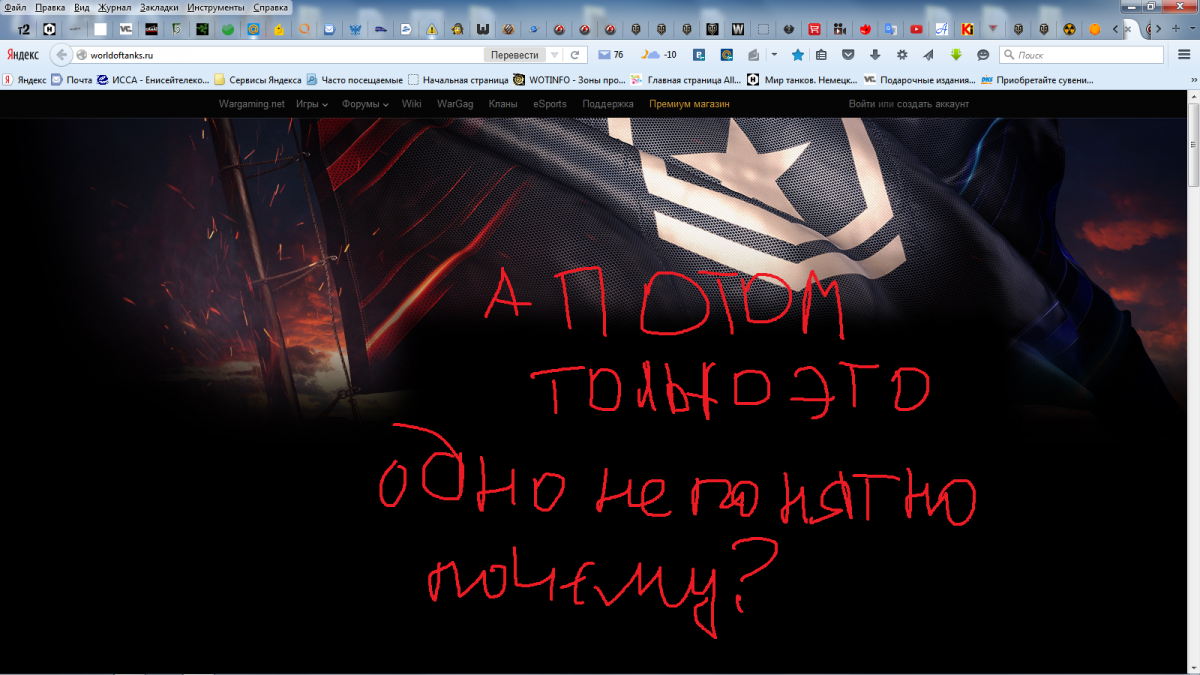Click the Wargaming.net site link
Viewport: 1200px width, 675px height.
252,104
